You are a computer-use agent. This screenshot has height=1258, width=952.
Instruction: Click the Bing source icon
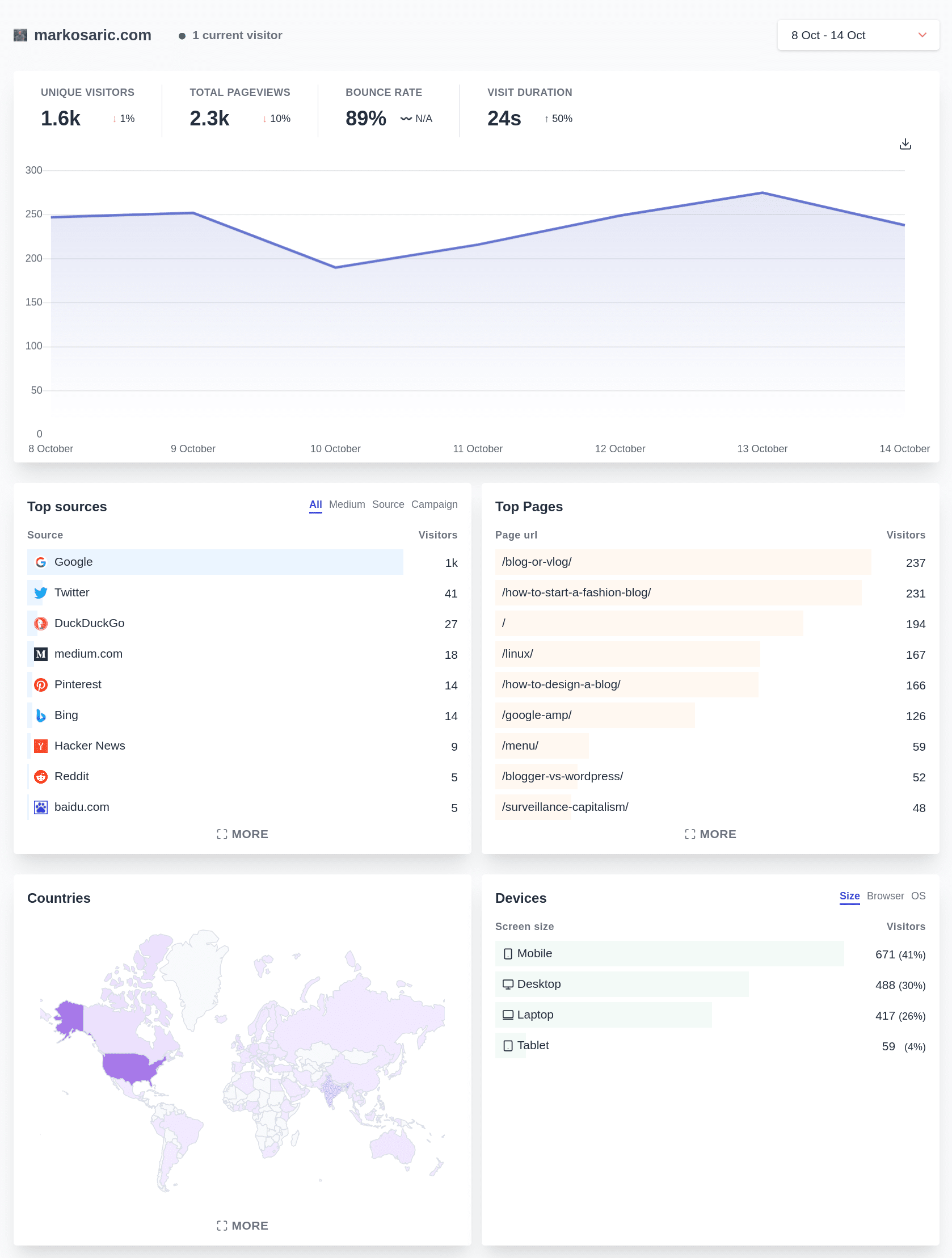[40, 716]
